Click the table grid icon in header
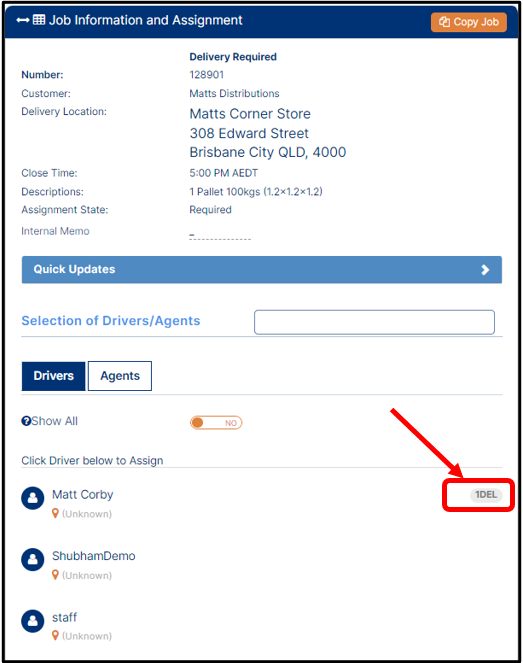The image size is (523, 663). point(39,20)
